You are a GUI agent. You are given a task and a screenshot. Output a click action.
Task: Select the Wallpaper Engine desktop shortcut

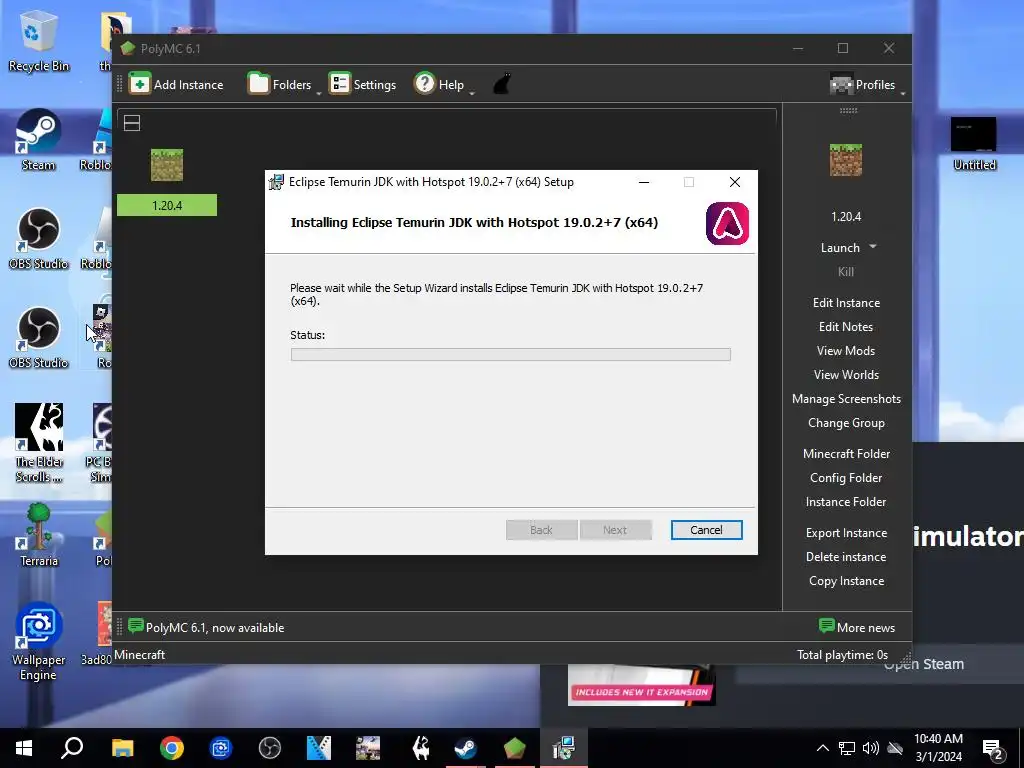coord(39,641)
